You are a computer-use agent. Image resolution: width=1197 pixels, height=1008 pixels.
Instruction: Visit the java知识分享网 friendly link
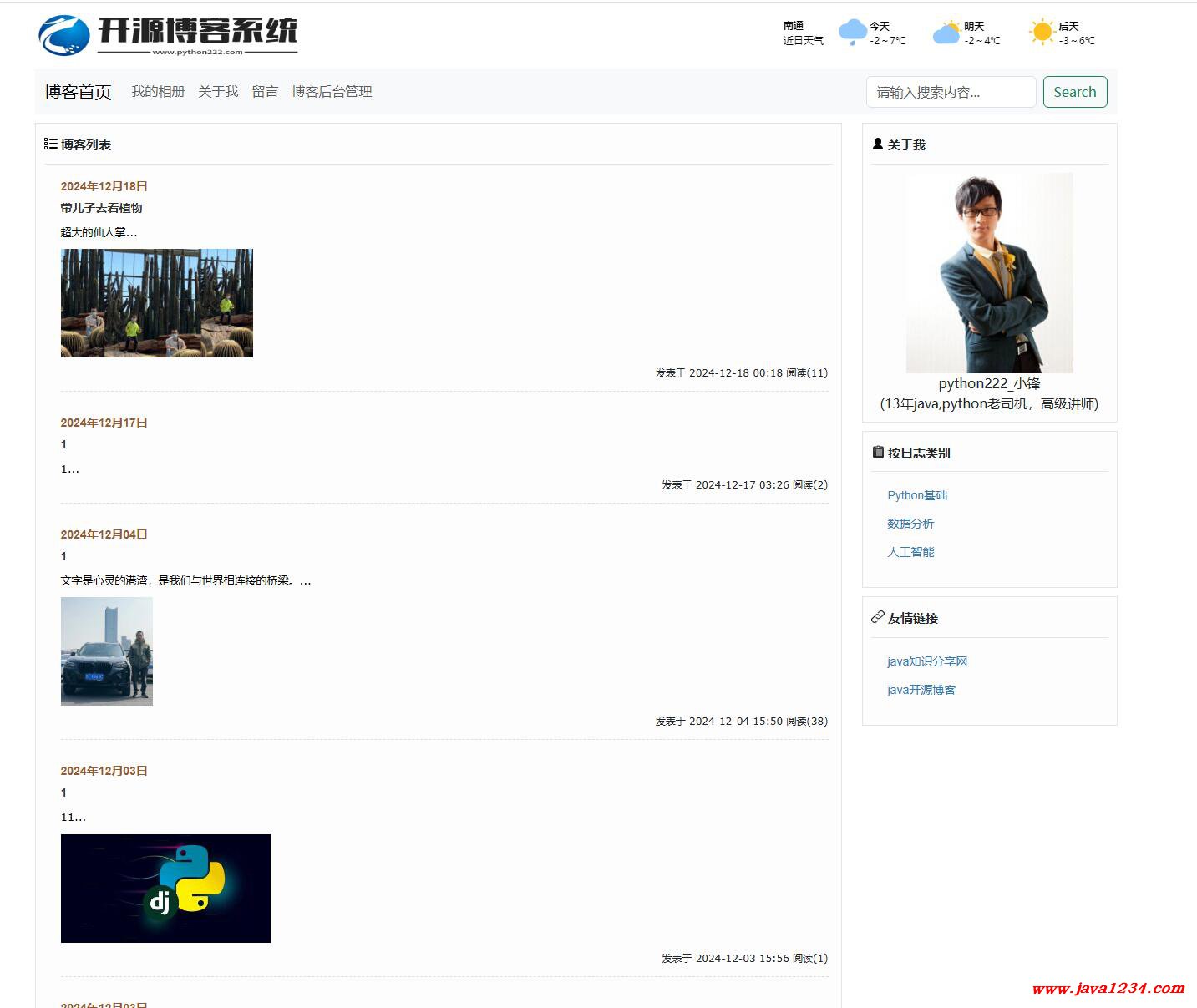point(927,661)
